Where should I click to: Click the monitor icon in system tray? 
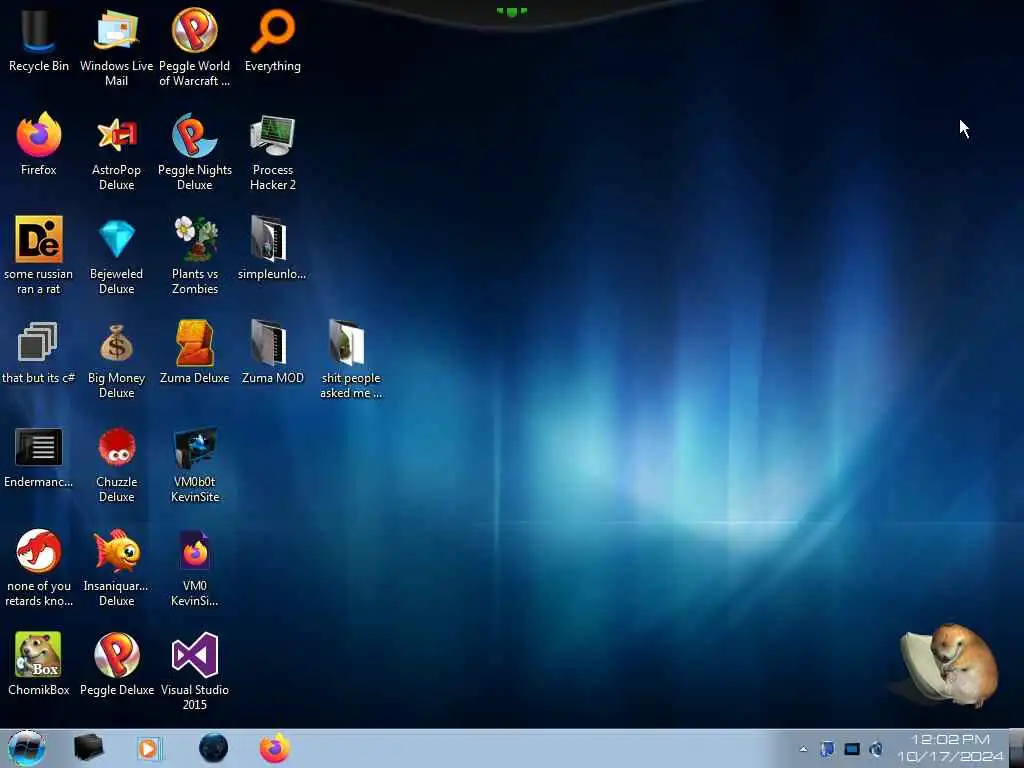pyautogui.click(x=852, y=749)
